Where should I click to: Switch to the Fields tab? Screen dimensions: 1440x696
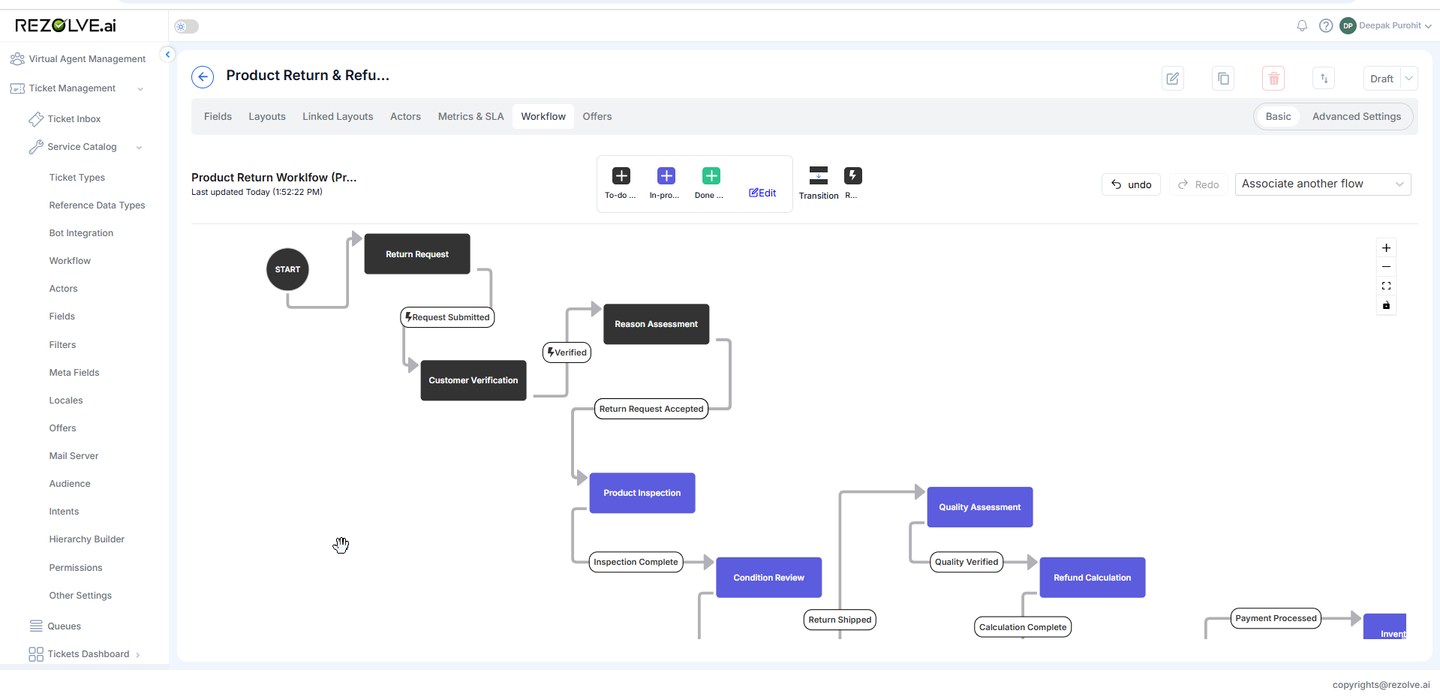tap(218, 117)
